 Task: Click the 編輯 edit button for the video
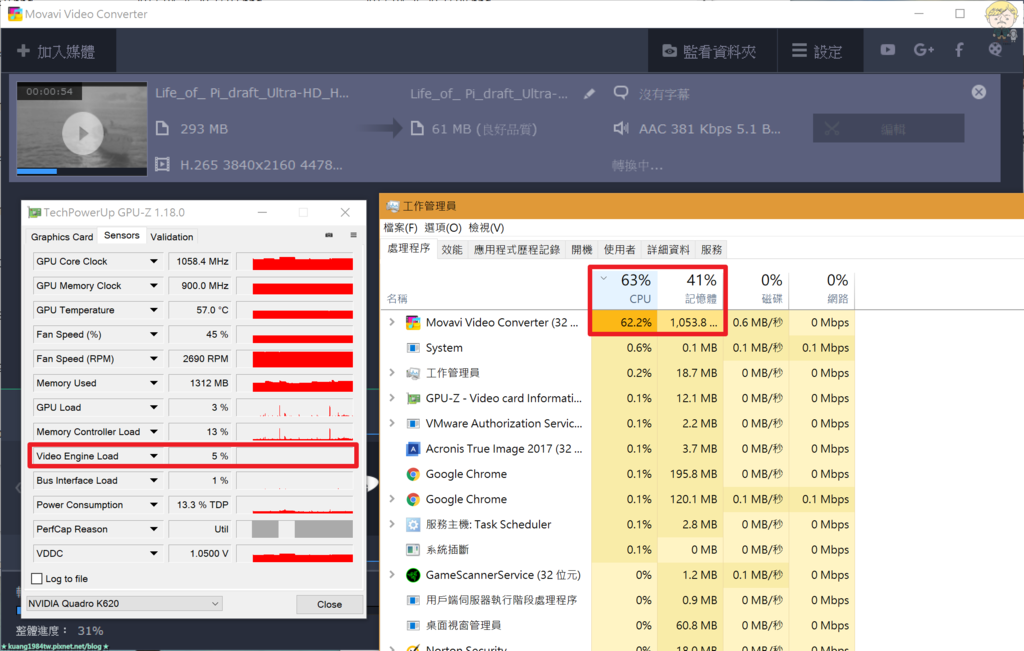point(888,129)
